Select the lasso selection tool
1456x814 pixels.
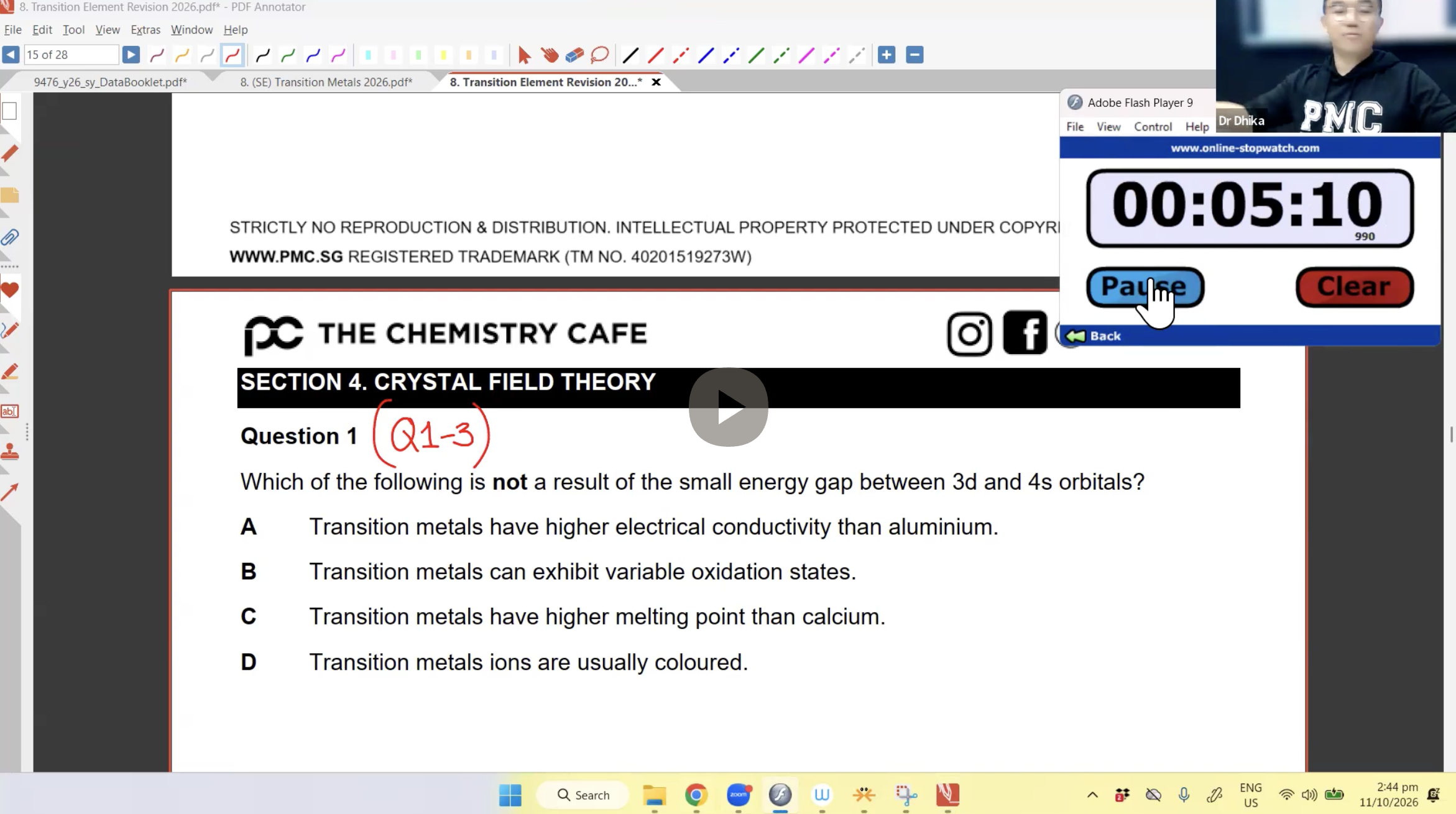coord(600,55)
